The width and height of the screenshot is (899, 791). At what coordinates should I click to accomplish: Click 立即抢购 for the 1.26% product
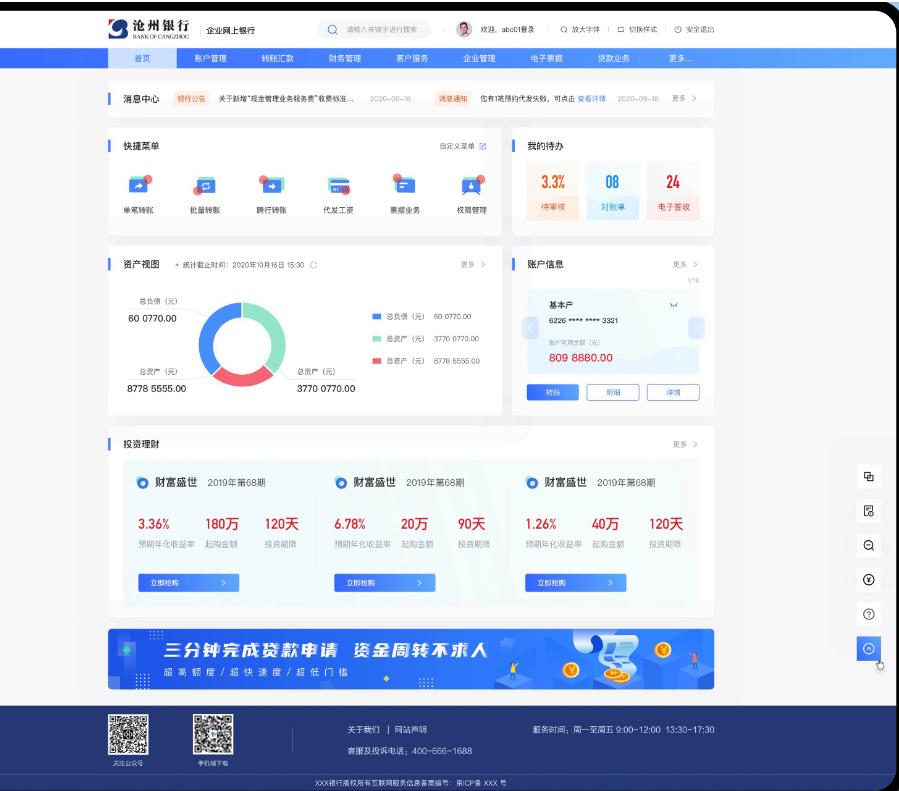[576, 583]
